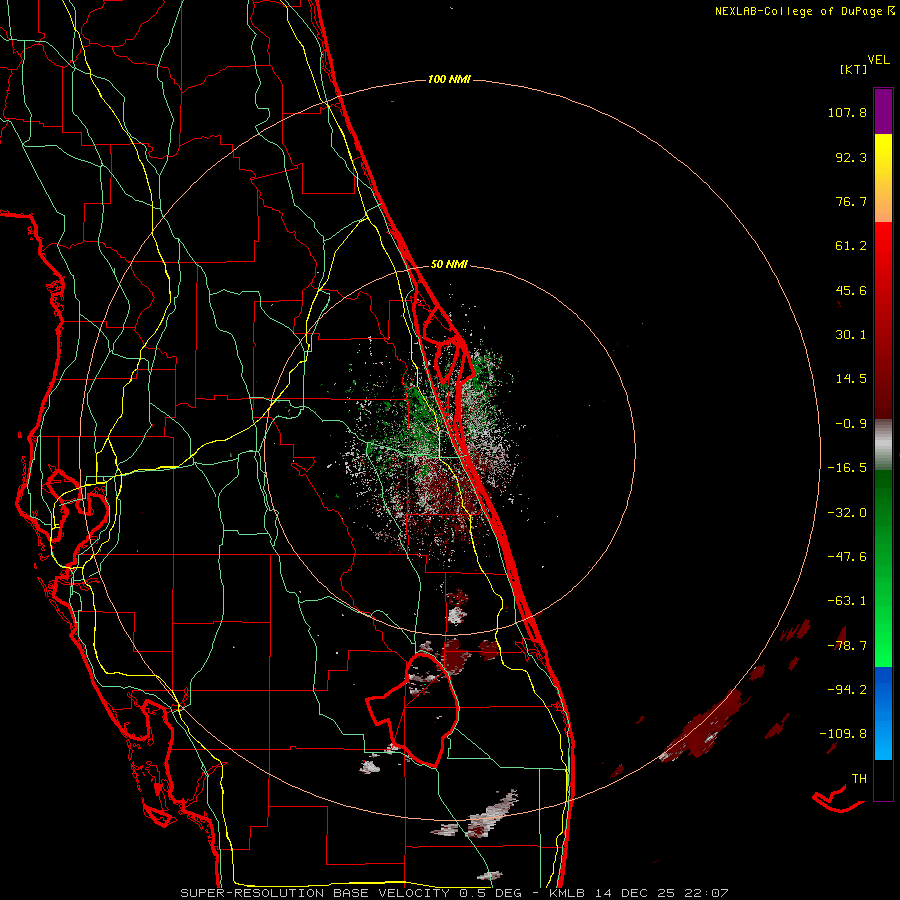Pick the purple segment of the color bar

pyautogui.click(x=883, y=111)
